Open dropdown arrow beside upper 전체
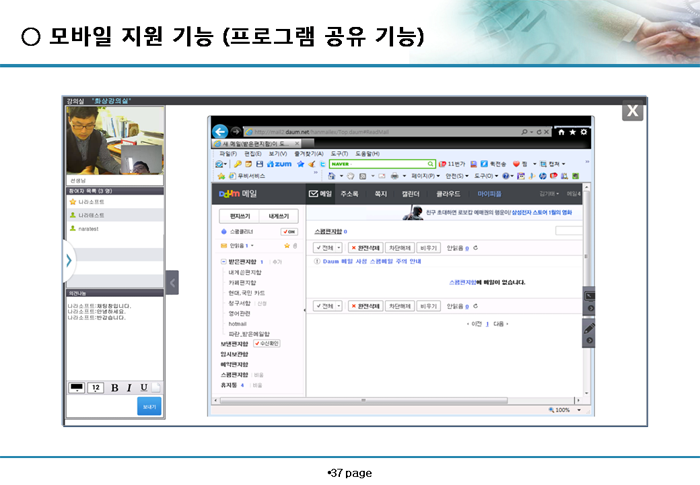The width and height of the screenshot is (700, 485). [x=339, y=248]
